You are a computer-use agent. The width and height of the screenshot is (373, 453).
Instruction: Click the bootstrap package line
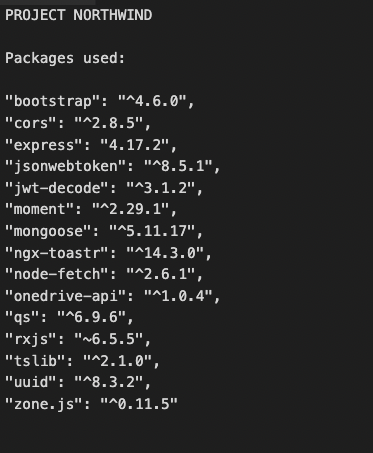point(100,101)
